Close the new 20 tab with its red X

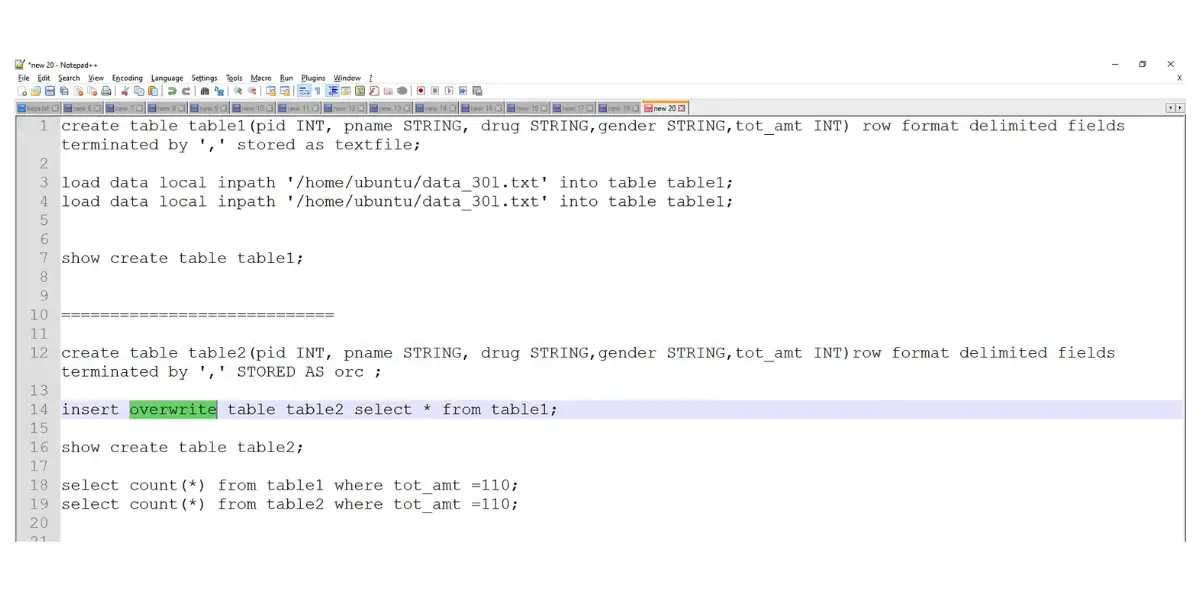coord(683,108)
